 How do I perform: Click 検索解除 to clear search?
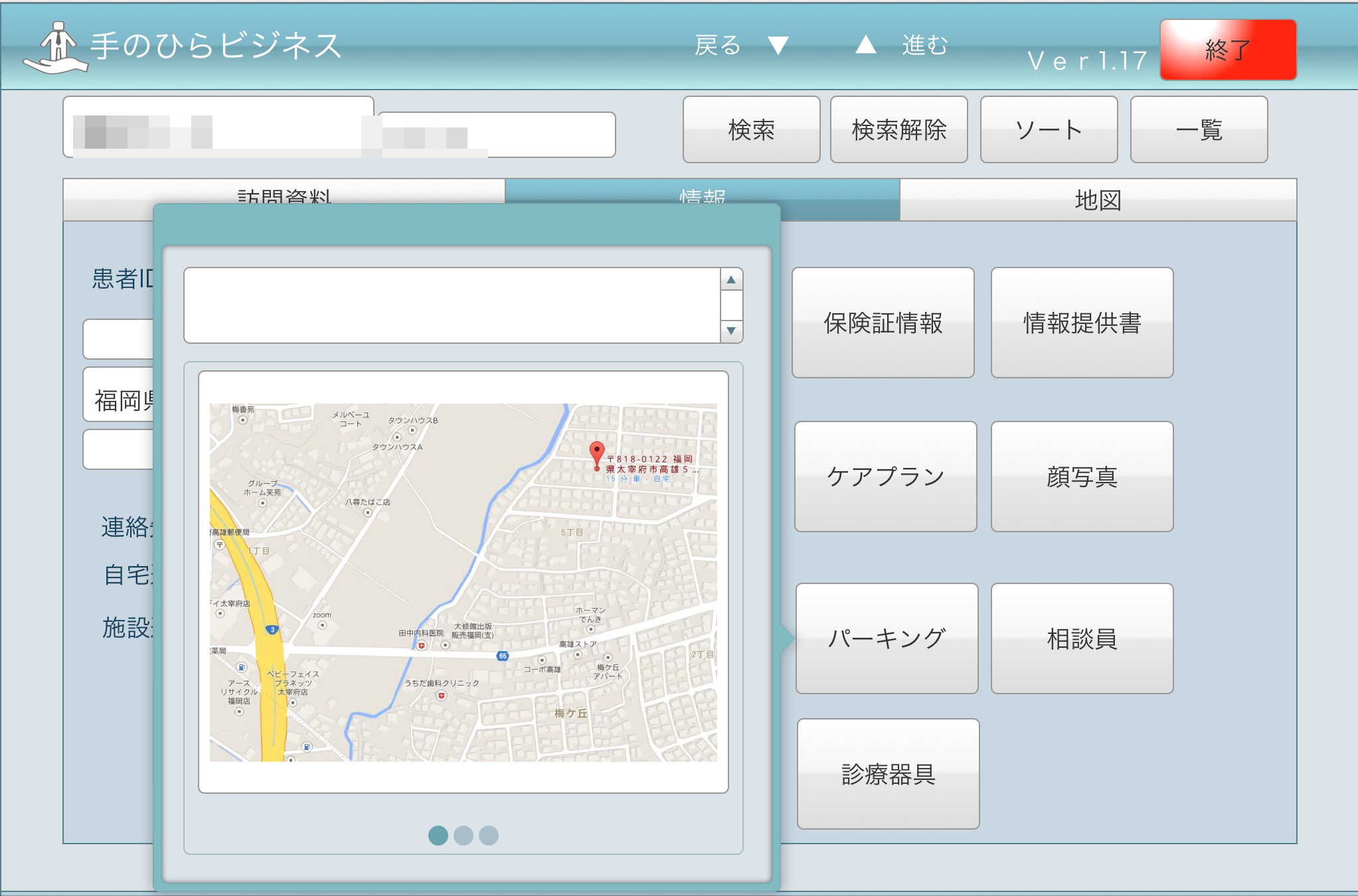click(898, 130)
